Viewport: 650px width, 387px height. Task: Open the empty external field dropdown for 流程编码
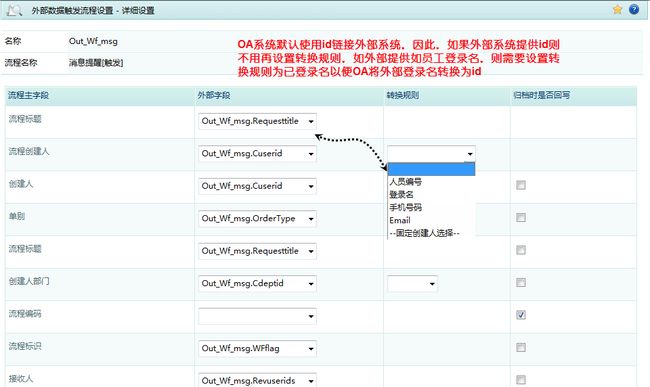257,316
